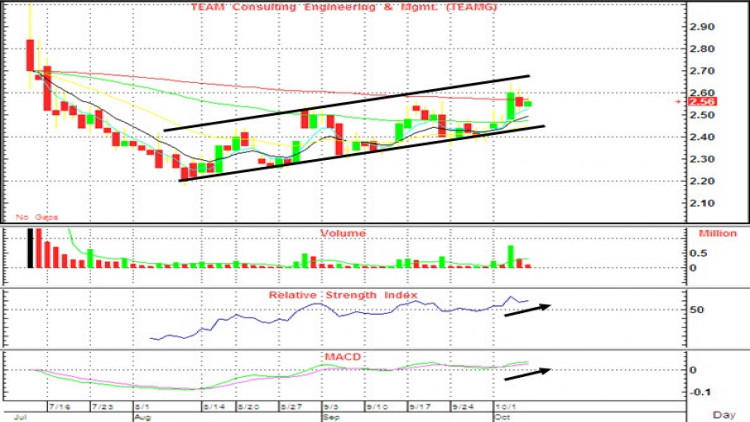750x422 pixels.
Task: Click the No Gaps label
Action: tap(37, 217)
